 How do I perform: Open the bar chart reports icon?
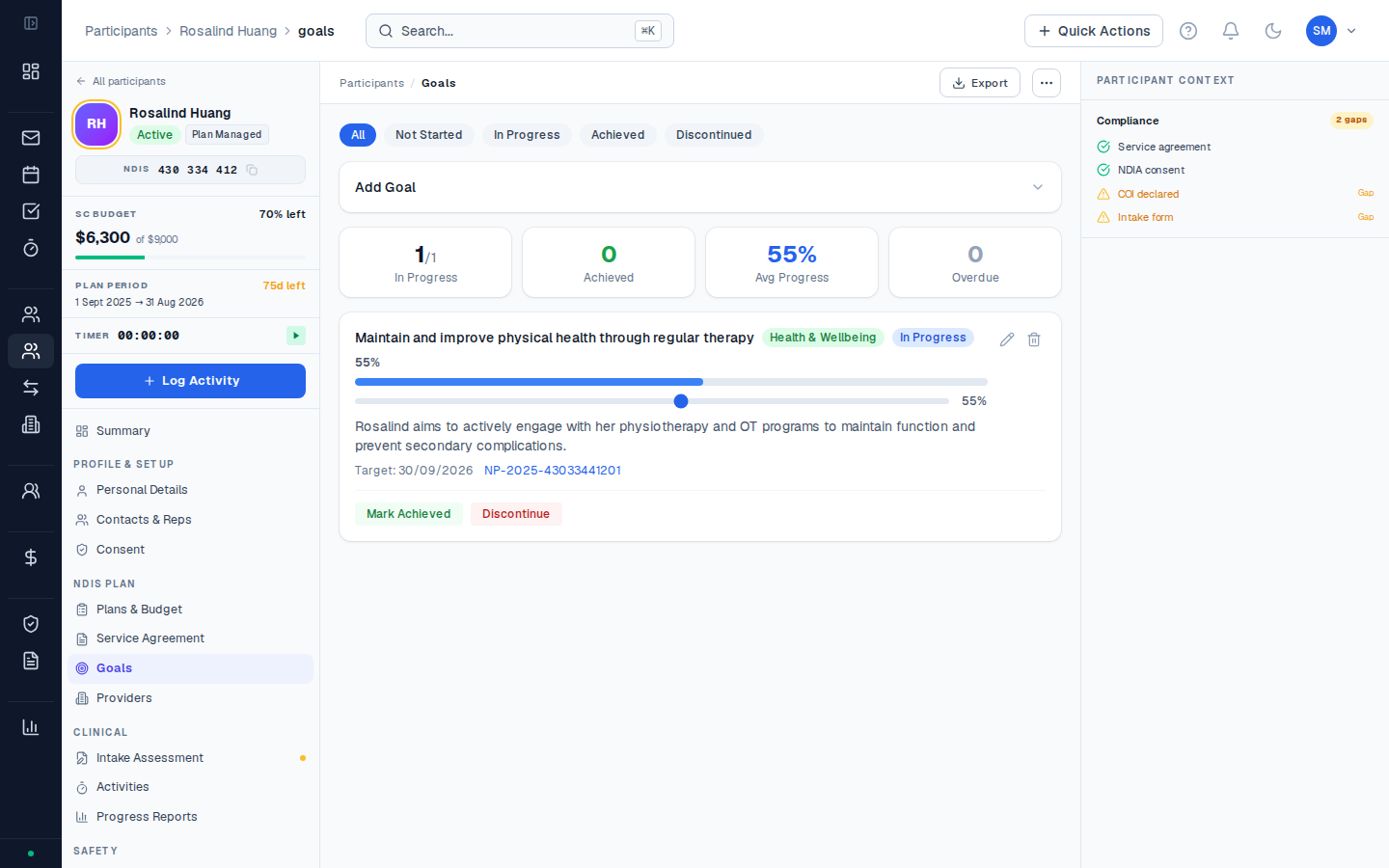[31, 727]
